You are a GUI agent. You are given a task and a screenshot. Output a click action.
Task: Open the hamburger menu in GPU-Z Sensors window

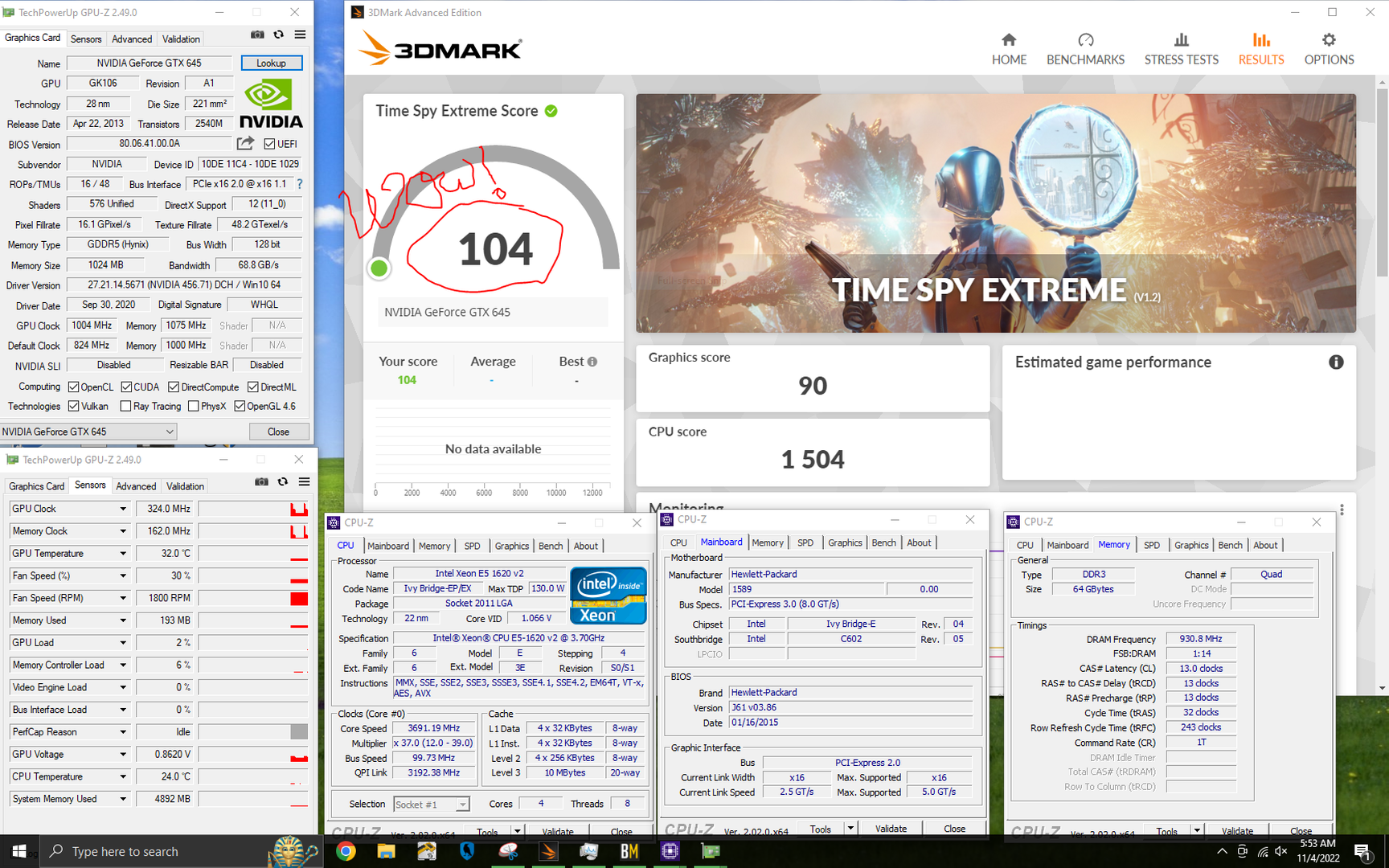304,481
